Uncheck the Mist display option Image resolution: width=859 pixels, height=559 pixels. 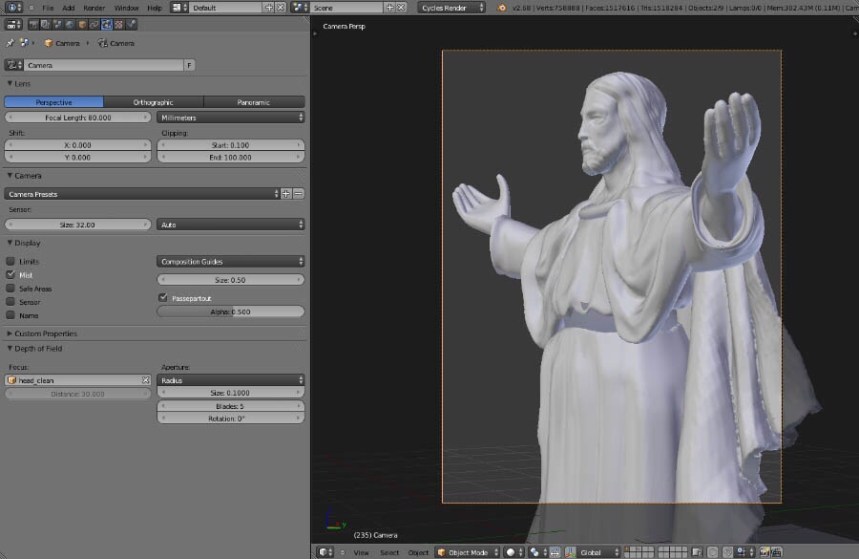[x=11, y=274]
